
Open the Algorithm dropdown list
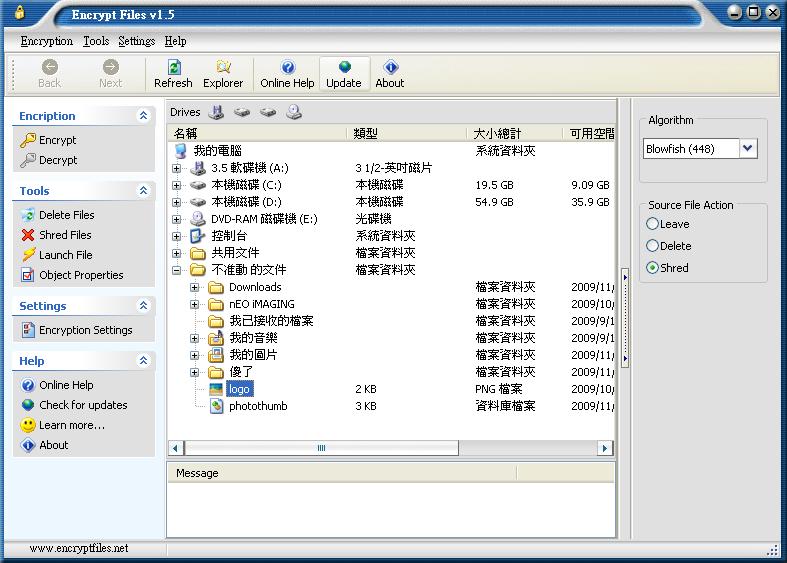[x=748, y=148]
